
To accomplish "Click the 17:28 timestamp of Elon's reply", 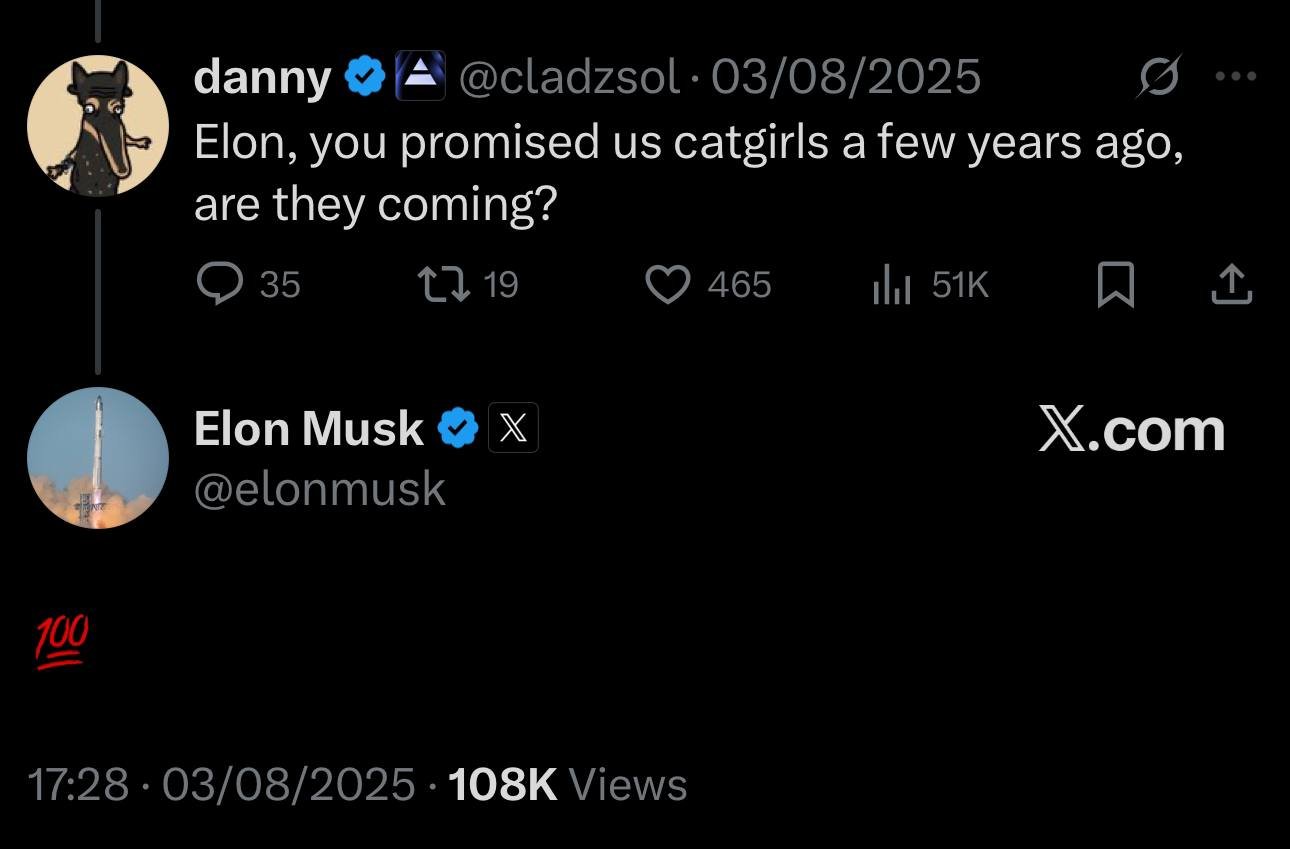I will pos(78,784).
